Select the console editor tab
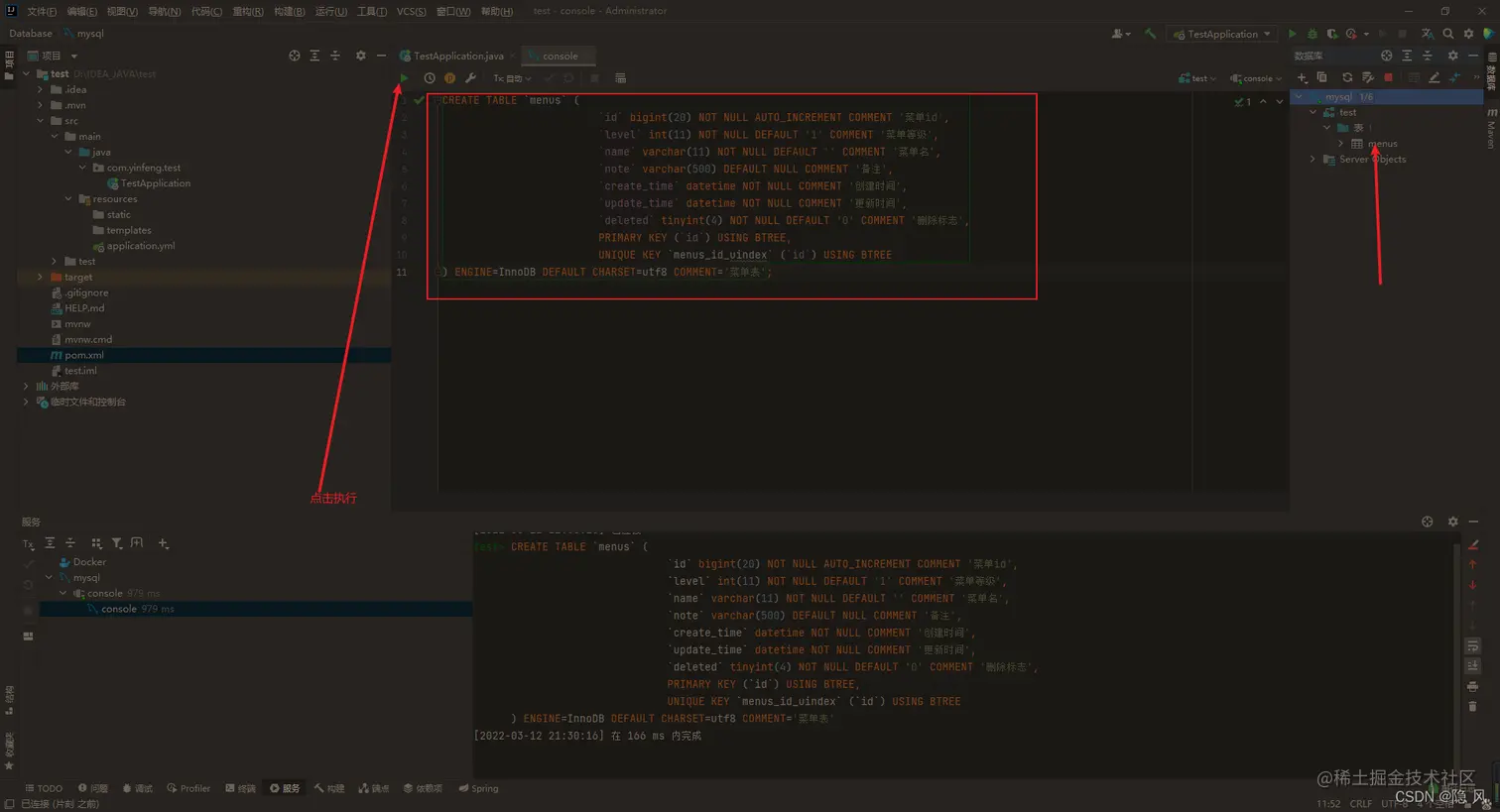The image size is (1500, 812). pos(560,56)
